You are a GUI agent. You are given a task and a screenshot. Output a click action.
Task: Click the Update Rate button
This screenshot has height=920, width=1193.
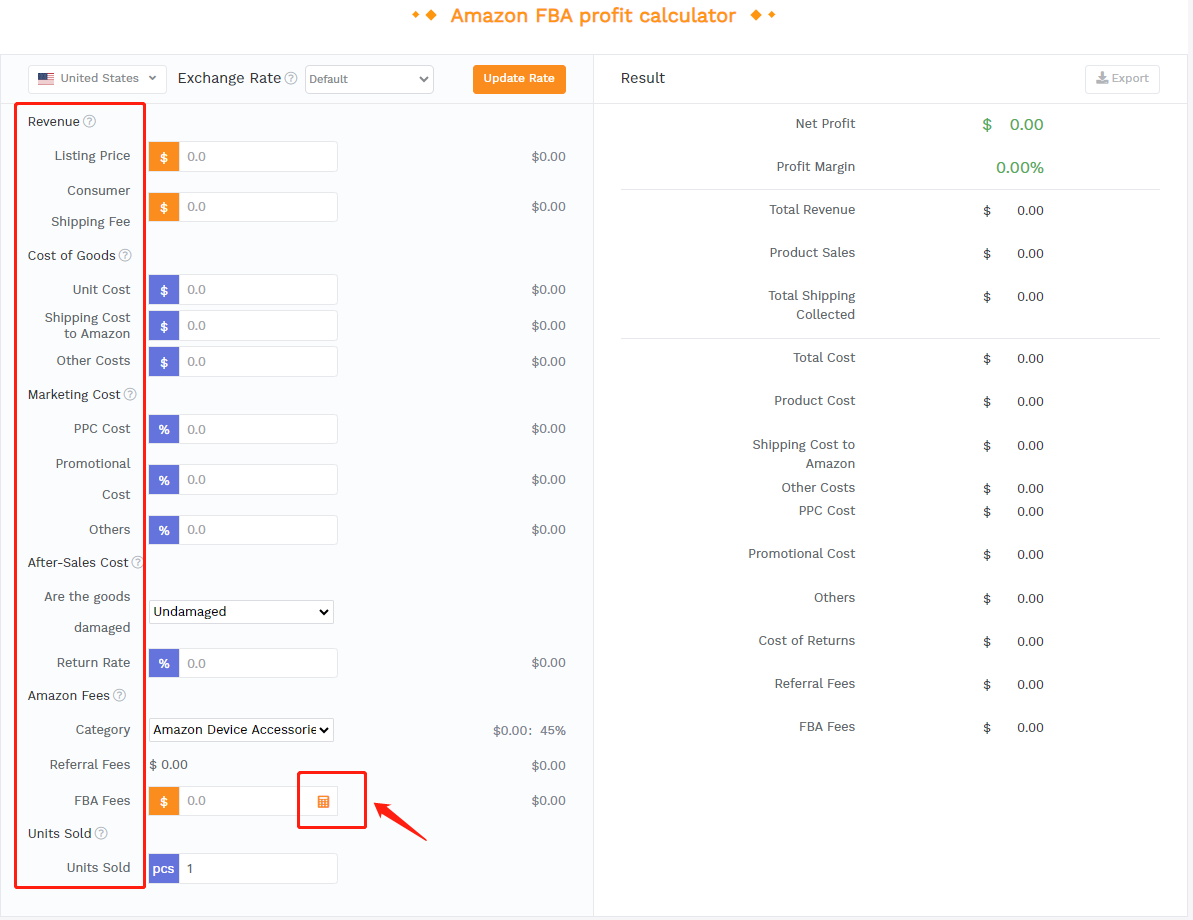point(519,79)
